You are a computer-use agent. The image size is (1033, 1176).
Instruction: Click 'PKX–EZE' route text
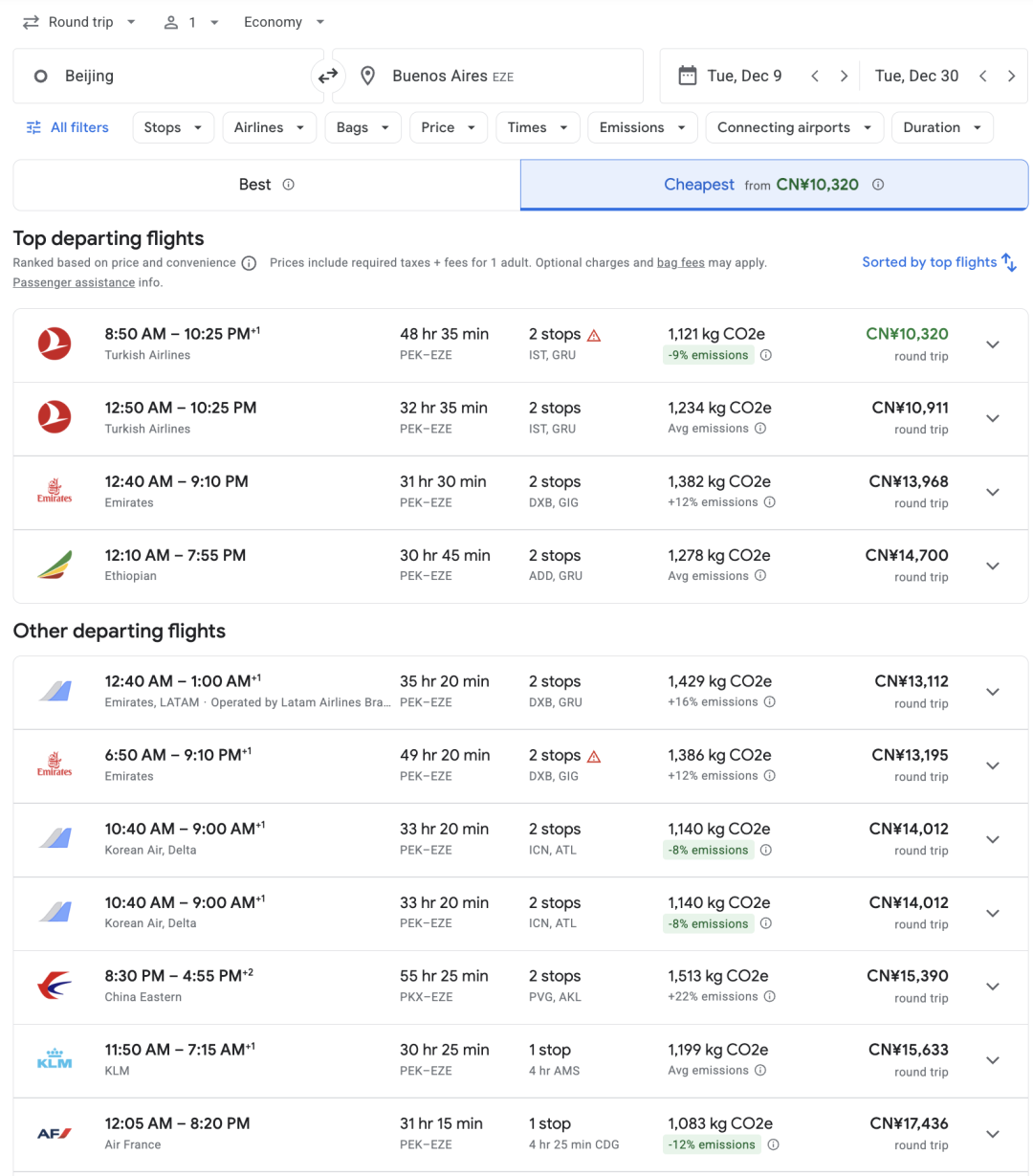pyautogui.click(x=426, y=997)
